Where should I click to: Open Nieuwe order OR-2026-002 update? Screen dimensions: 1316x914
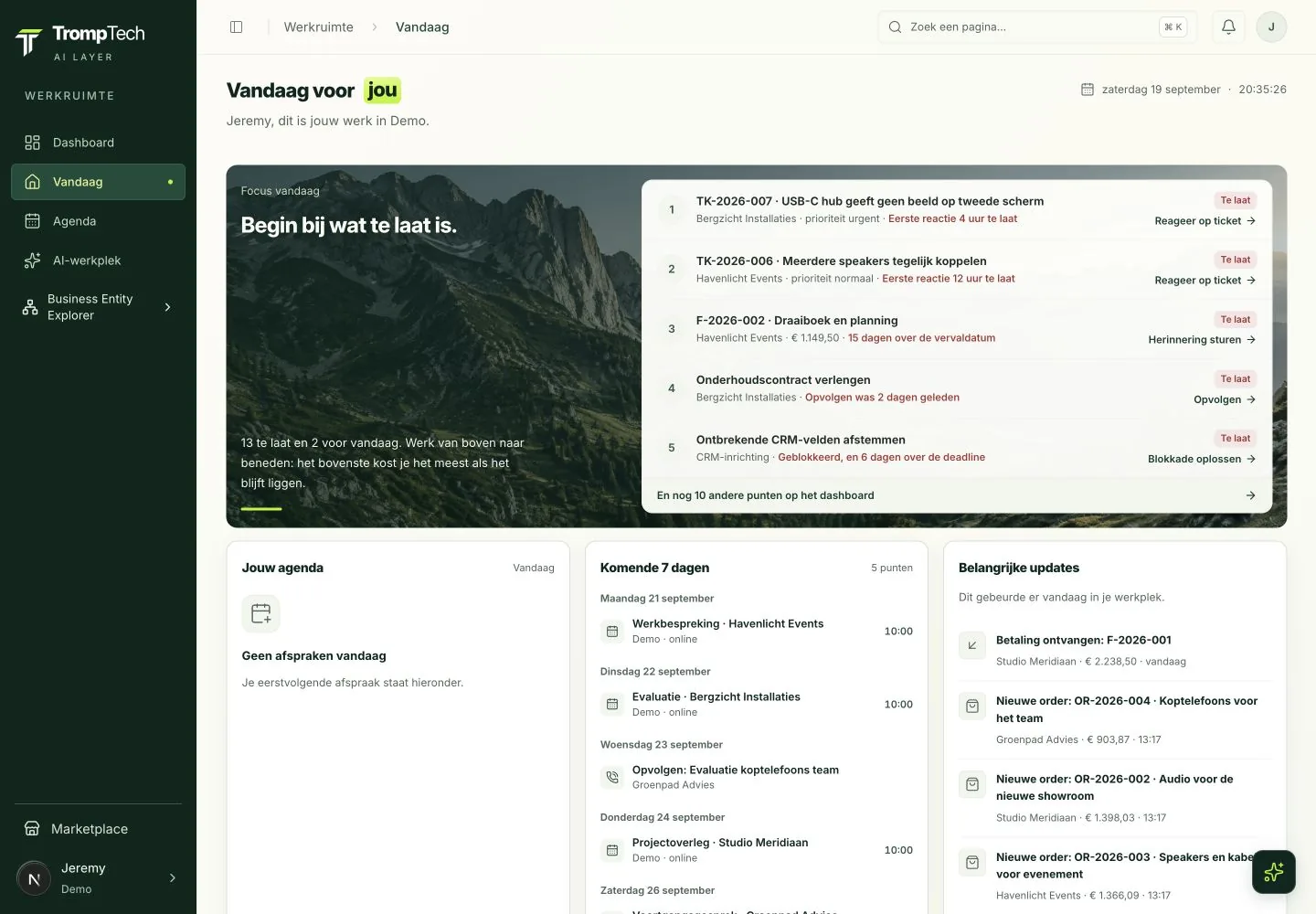[x=1115, y=798]
